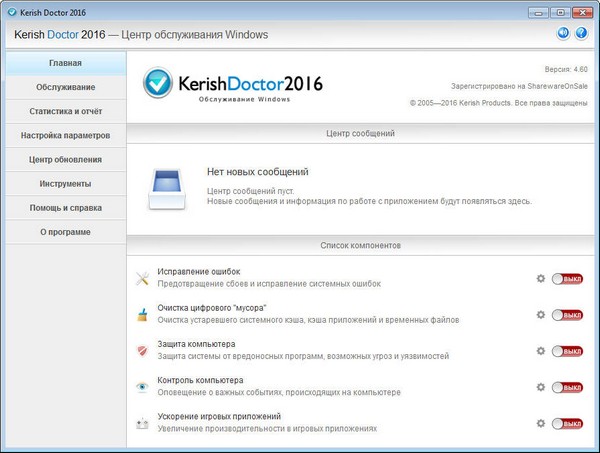Screen dimensions: 600x453
Task: Switch on Ускорение игровых приложений toggle
Action: coord(567,424)
